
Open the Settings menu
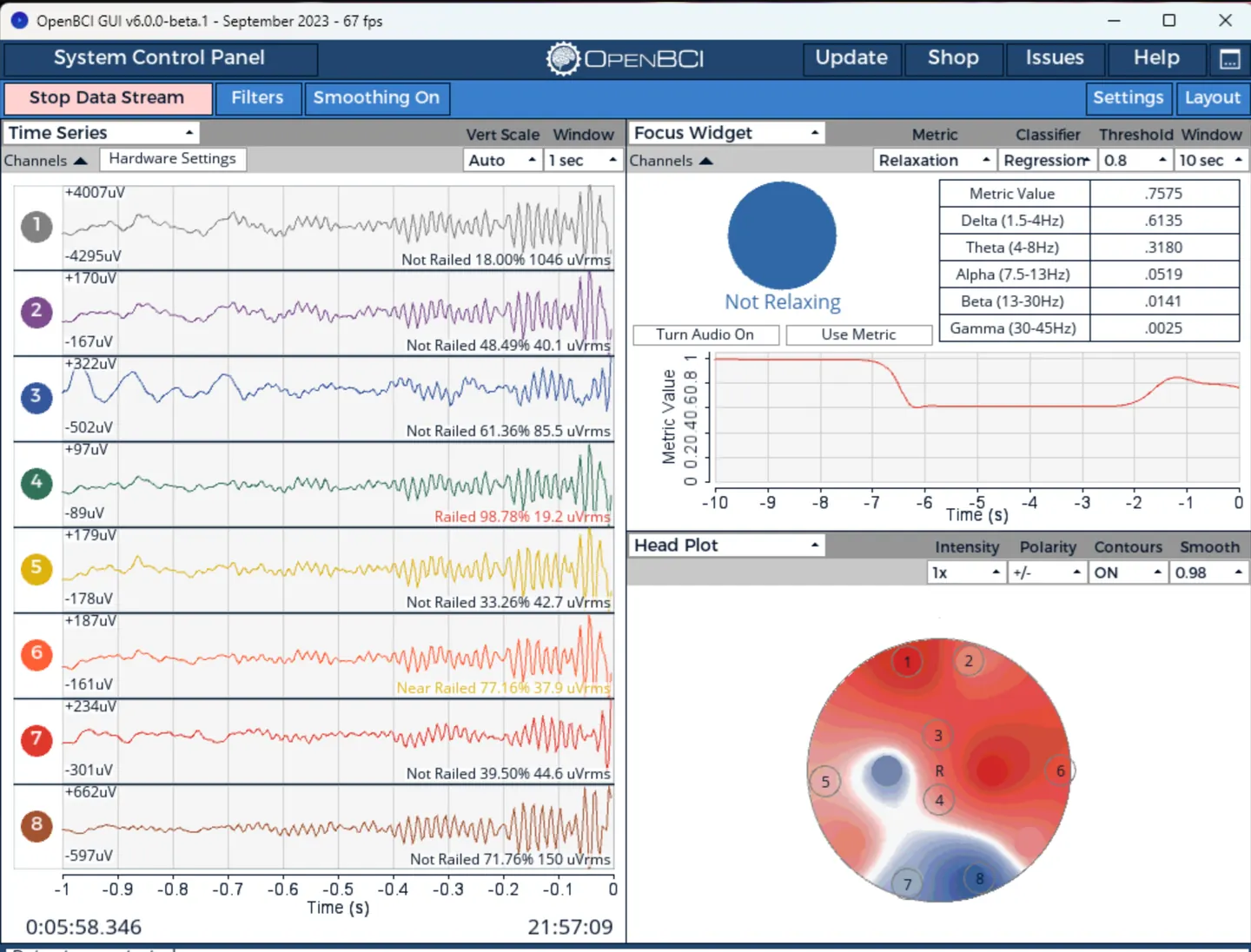[1129, 98]
